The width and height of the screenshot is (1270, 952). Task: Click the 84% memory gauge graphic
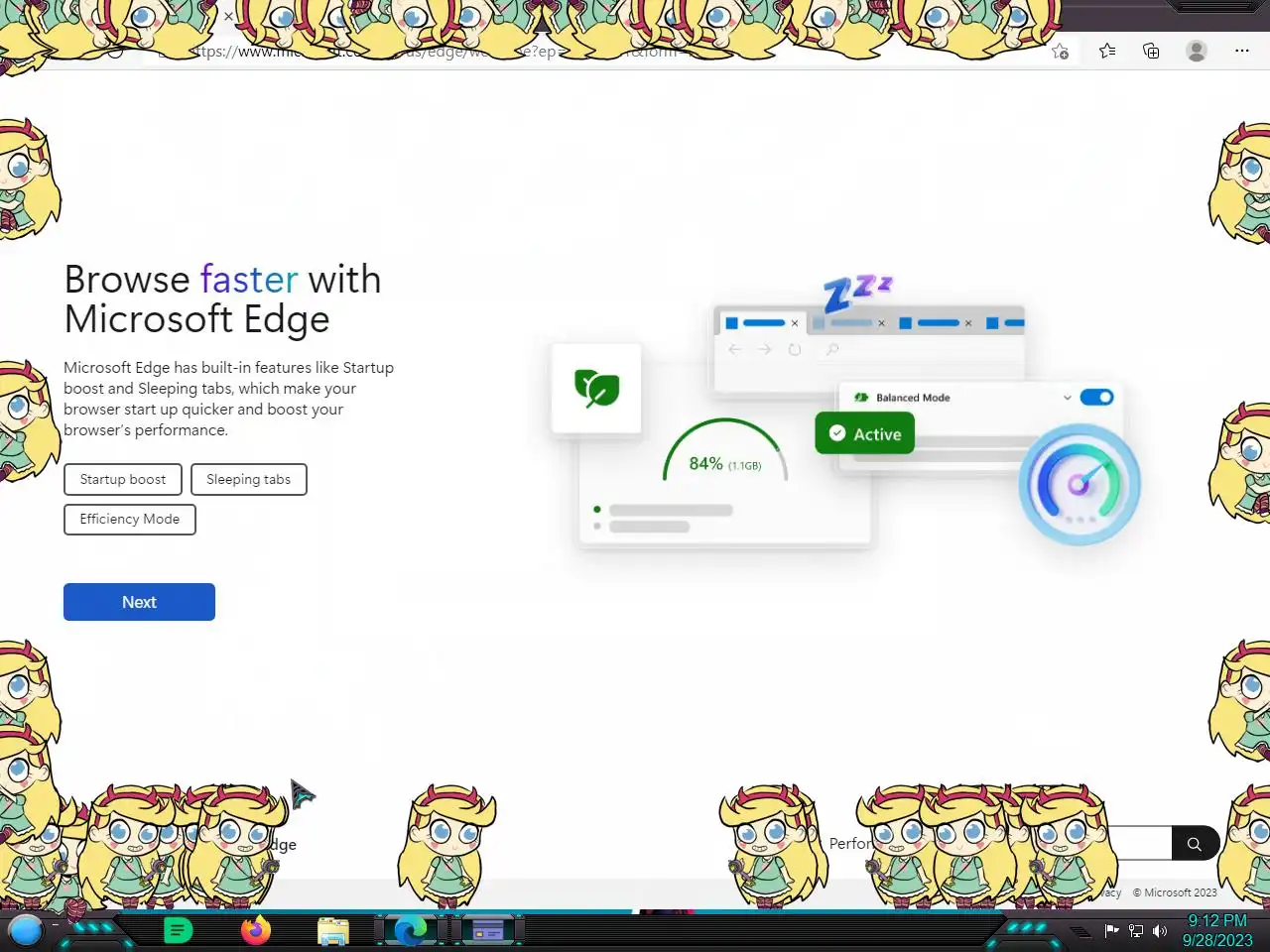pyautogui.click(x=725, y=451)
